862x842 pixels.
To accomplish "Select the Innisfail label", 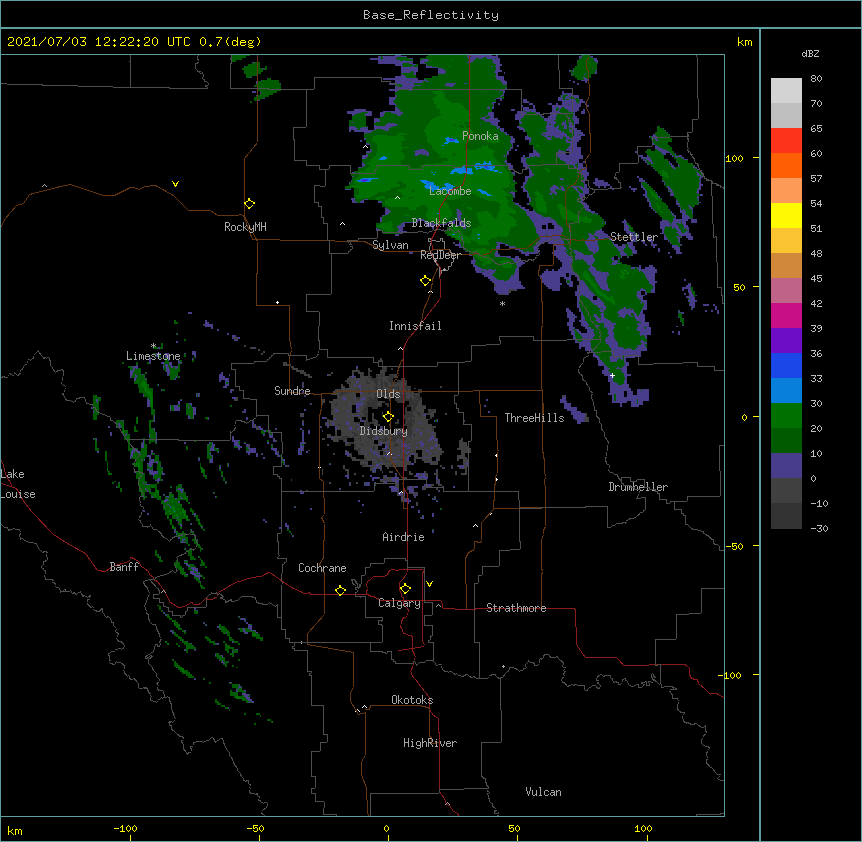I will (415, 326).
